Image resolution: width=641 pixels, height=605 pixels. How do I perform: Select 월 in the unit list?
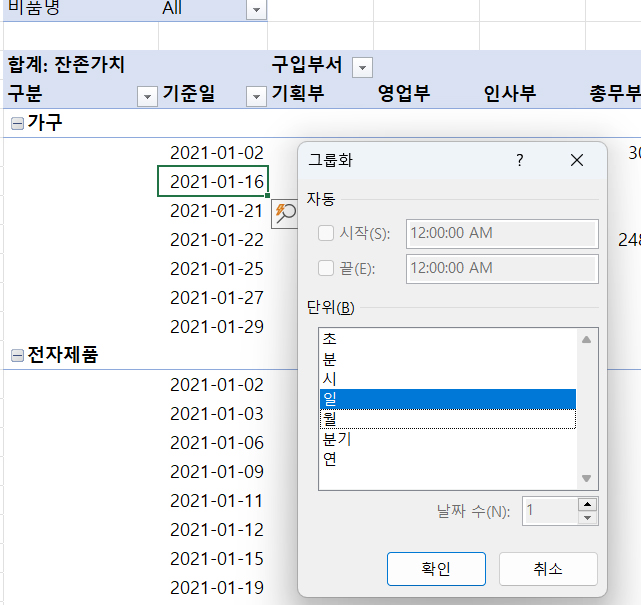tap(330, 419)
